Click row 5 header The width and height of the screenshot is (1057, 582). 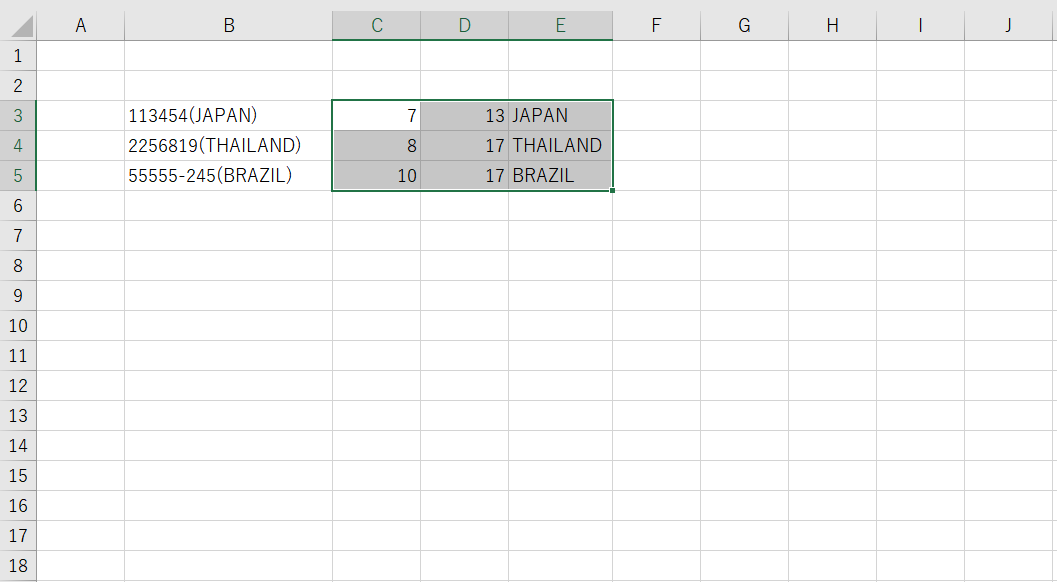point(18,175)
